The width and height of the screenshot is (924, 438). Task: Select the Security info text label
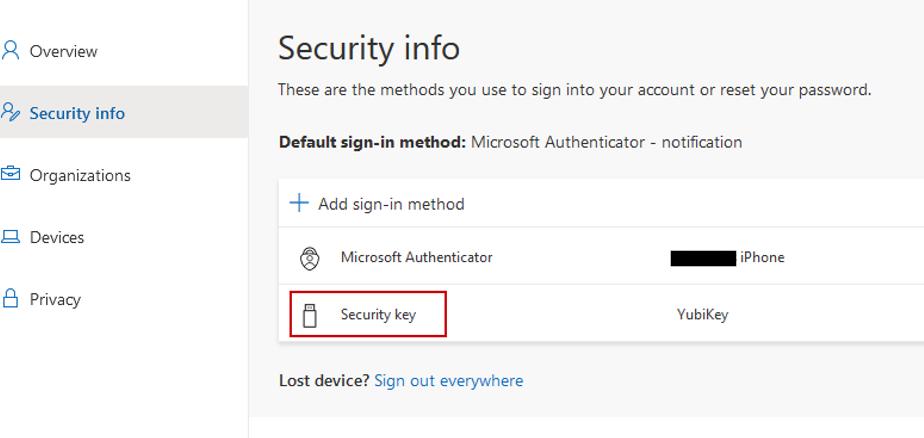point(77,113)
